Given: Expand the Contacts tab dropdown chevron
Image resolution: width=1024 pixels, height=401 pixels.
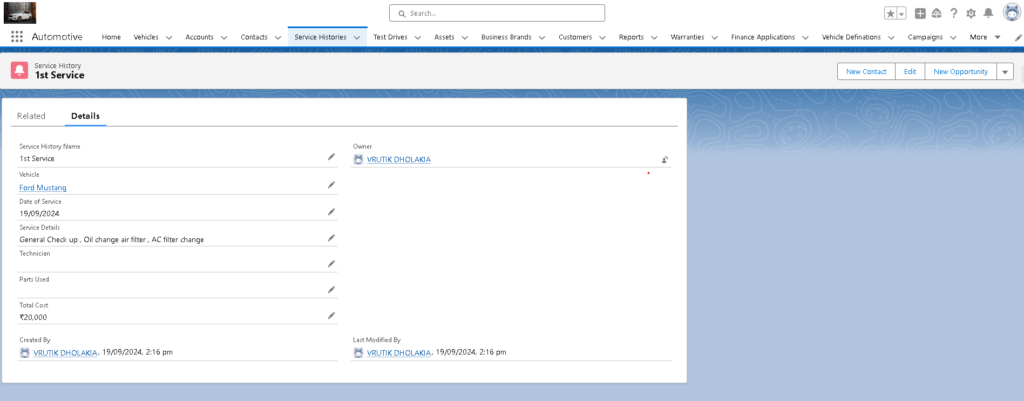Looking at the screenshot, I should tap(277, 37).
